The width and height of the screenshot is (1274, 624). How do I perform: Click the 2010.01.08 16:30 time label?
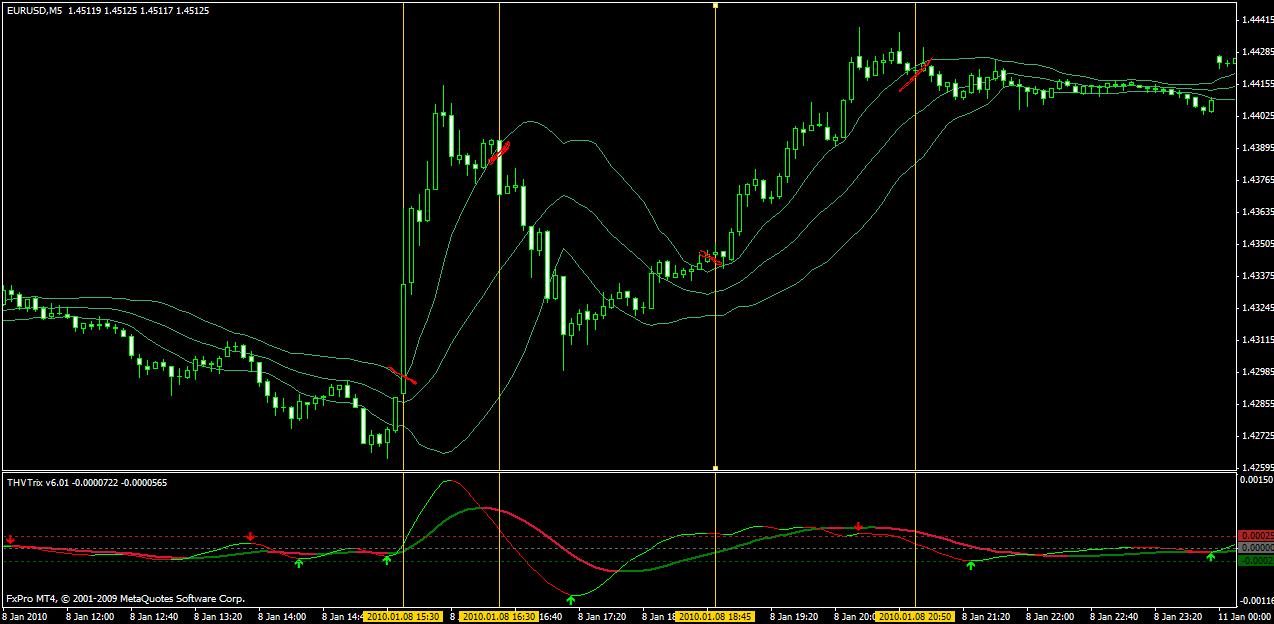[499, 617]
